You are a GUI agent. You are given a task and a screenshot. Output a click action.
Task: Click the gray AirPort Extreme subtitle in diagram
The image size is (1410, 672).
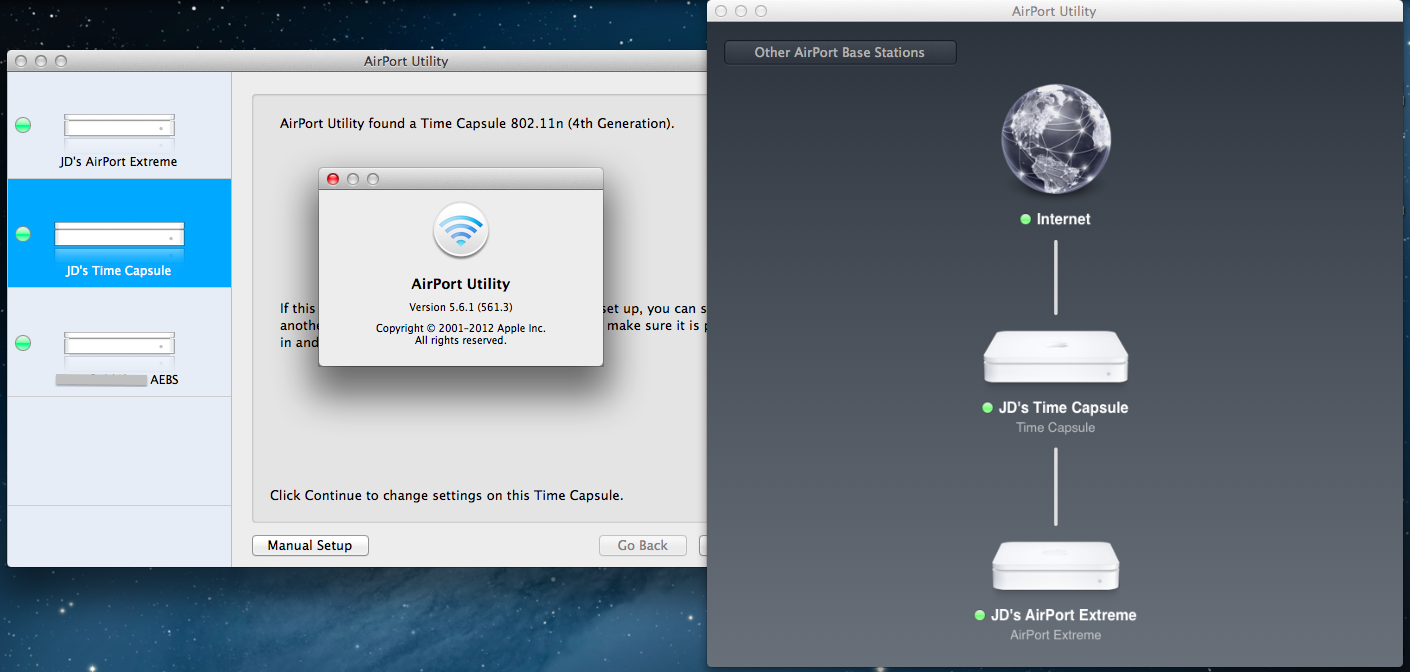pos(1056,635)
